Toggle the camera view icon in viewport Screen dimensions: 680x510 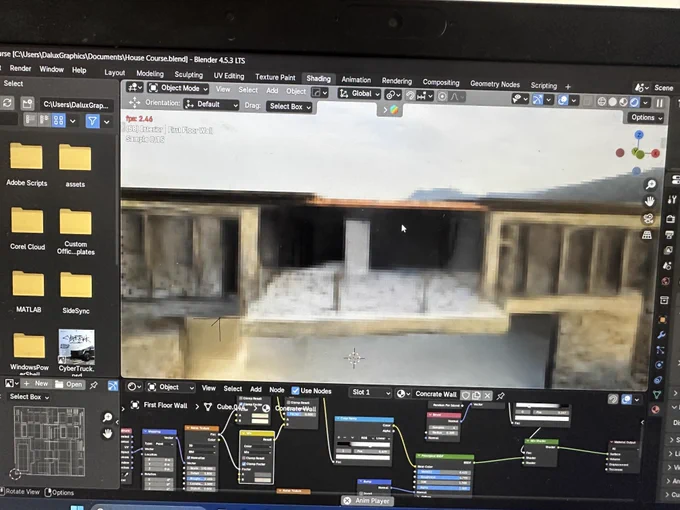648,218
